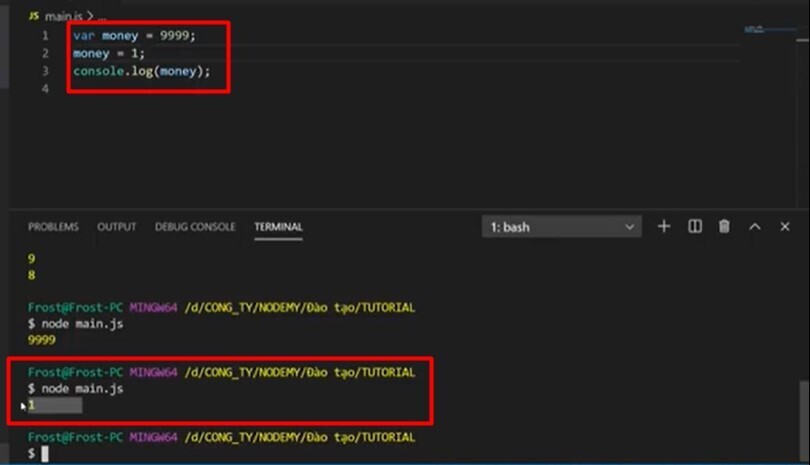The width and height of the screenshot is (810, 465).
Task: Click line number 3 in gutter
Action: 45,71
